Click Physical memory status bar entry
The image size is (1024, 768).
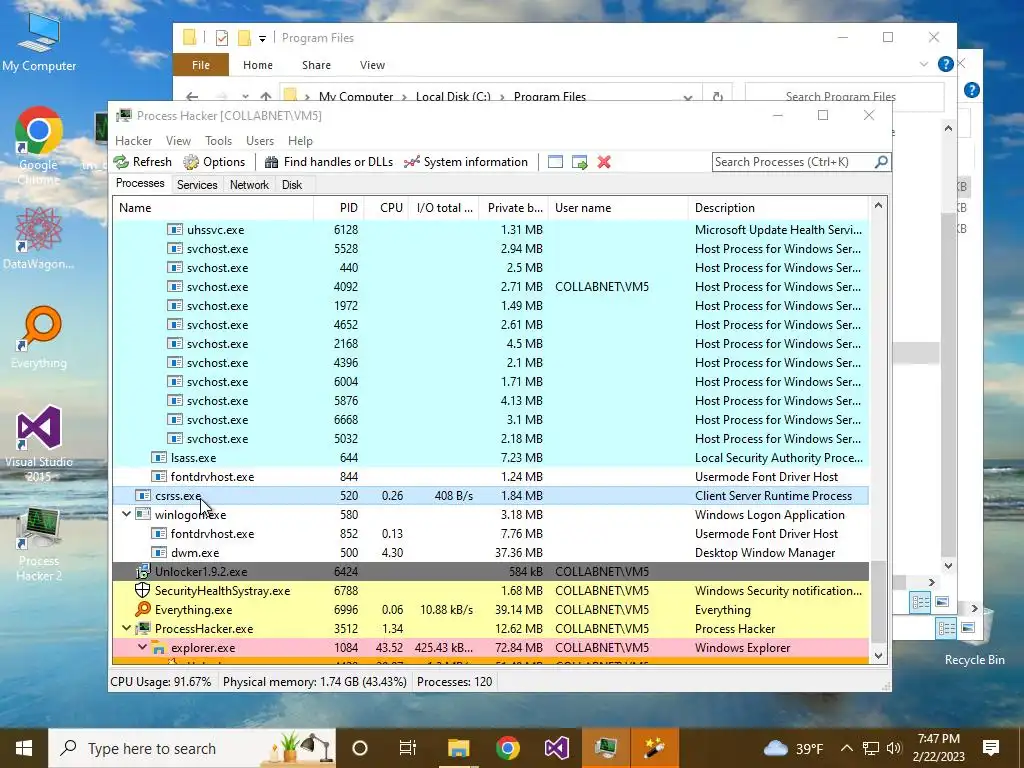315,682
